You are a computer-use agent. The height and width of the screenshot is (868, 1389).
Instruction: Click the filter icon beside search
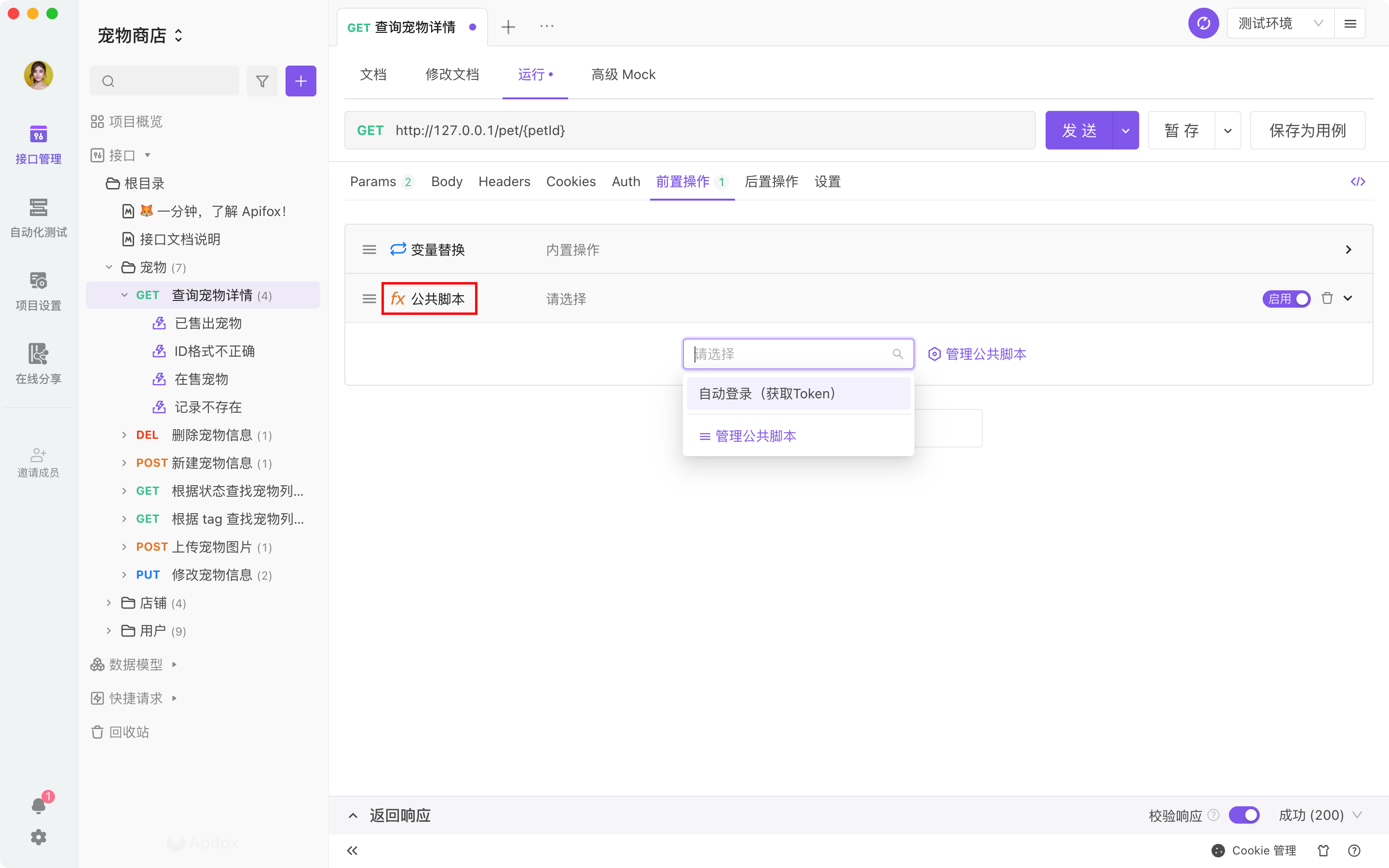tap(262, 81)
